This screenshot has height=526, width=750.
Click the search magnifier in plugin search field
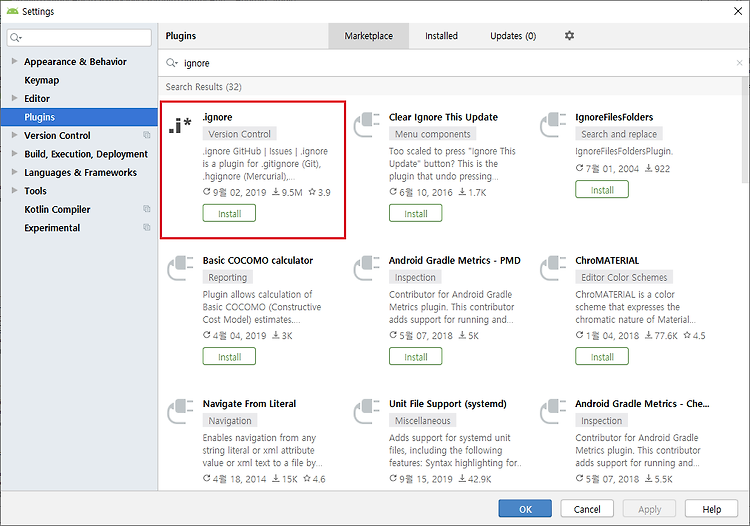click(172, 63)
